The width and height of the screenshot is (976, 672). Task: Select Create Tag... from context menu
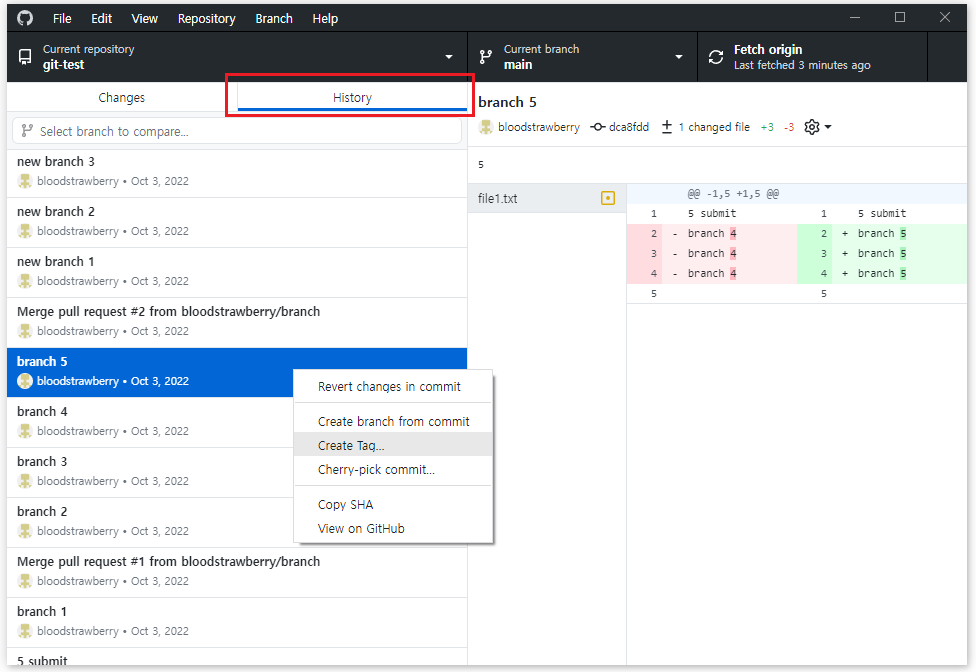click(393, 446)
